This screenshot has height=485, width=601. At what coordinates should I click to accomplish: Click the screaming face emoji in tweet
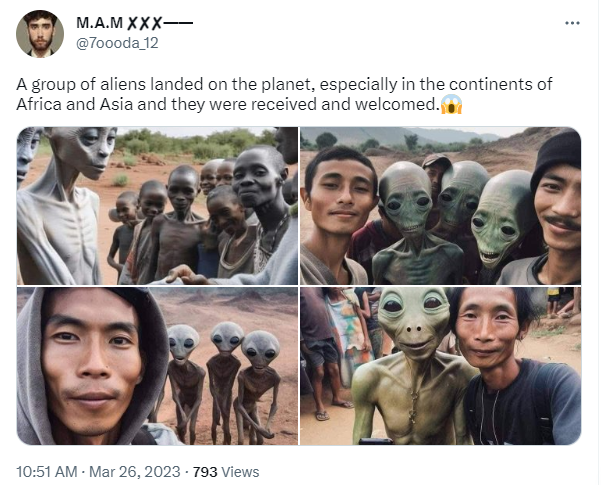452,104
